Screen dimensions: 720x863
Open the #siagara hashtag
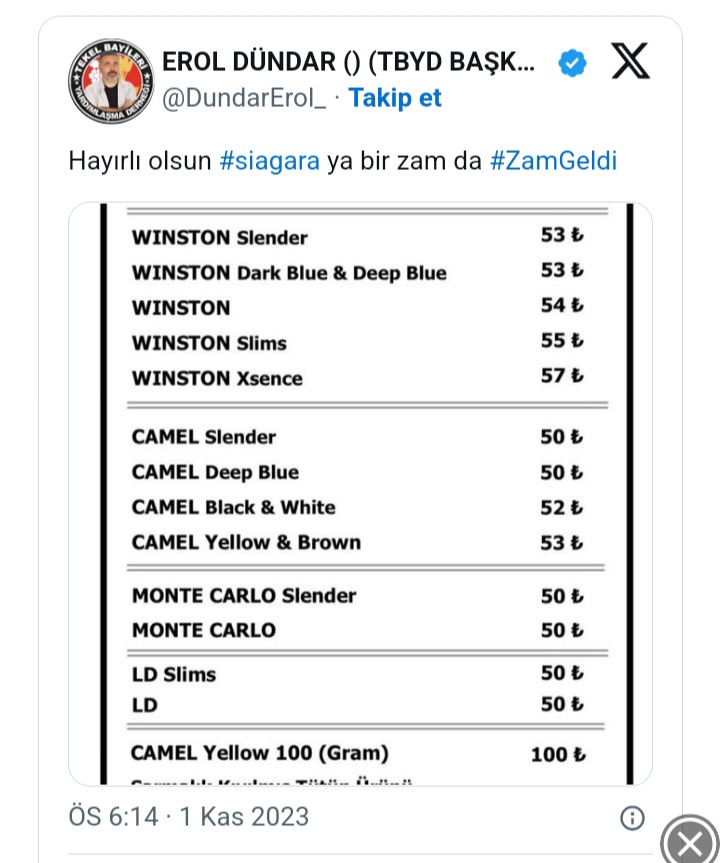269,161
